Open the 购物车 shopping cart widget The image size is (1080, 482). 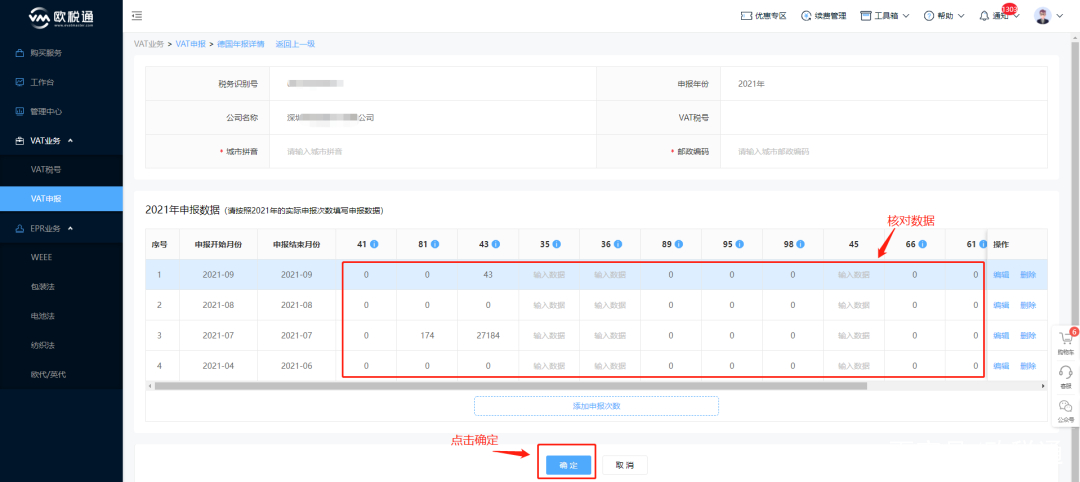coord(1066,342)
